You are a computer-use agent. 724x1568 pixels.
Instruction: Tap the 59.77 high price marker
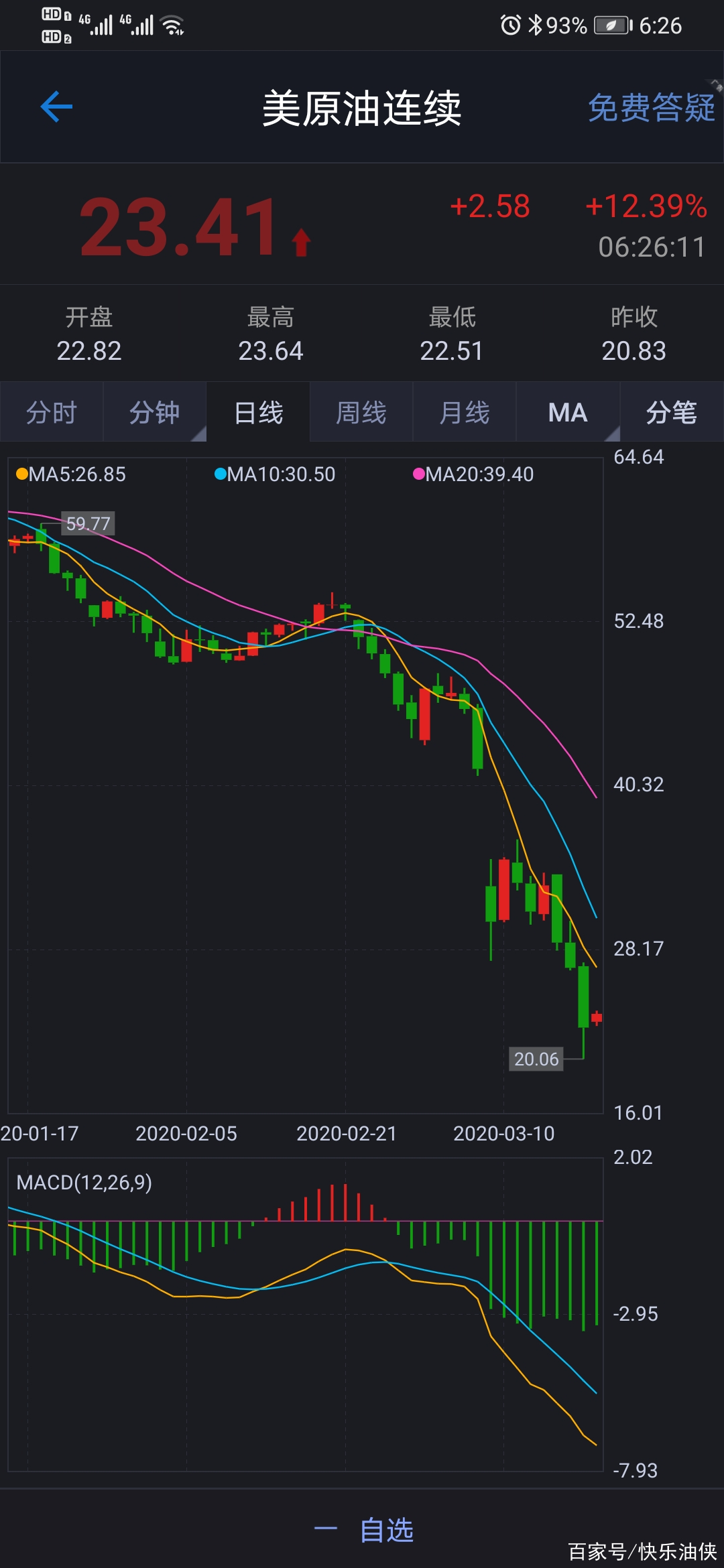click(88, 523)
